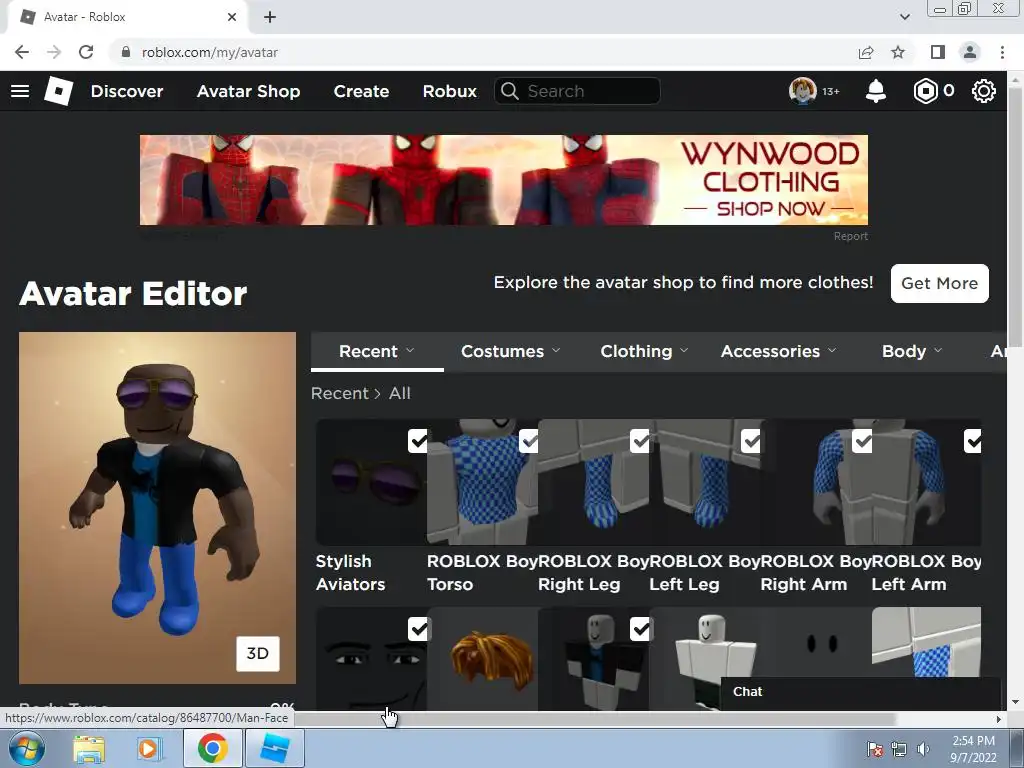Image resolution: width=1024 pixels, height=768 pixels.
Task: Toggle the browser side panel icon
Action: 938,52
